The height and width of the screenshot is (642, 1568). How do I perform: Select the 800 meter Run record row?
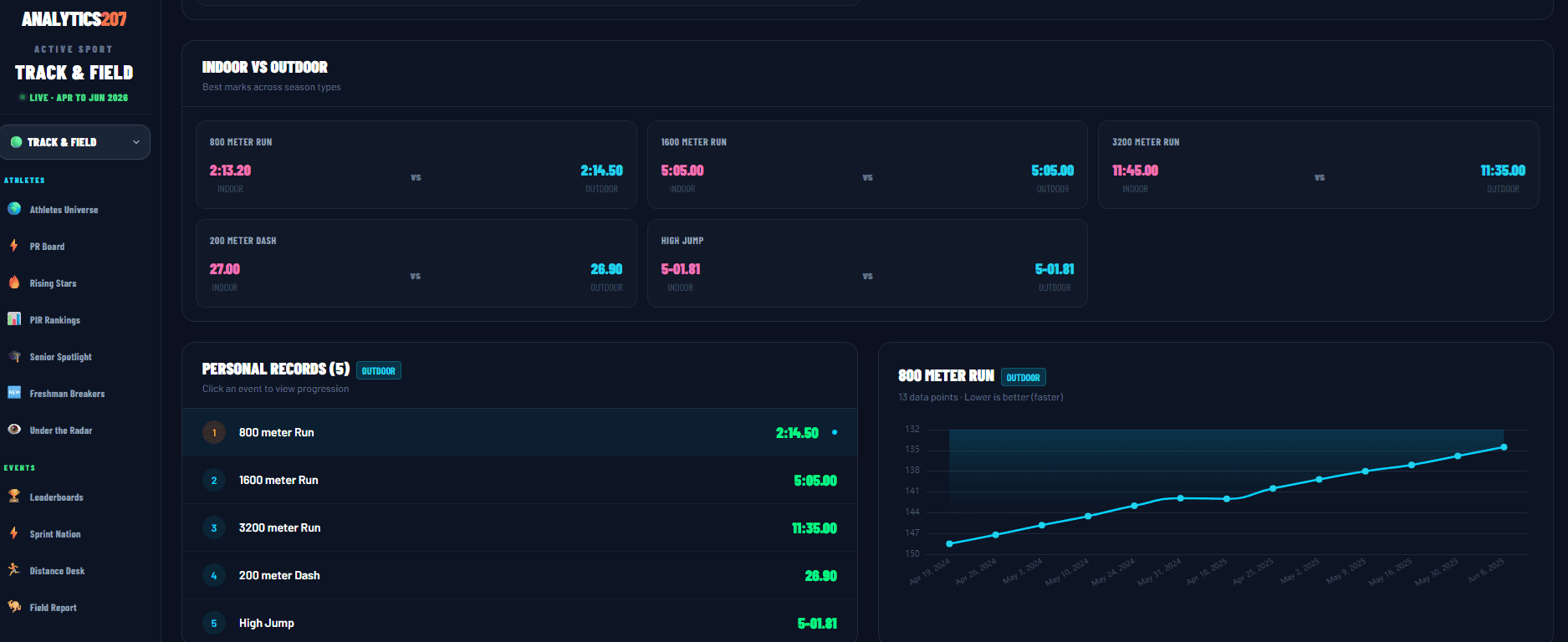click(x=519, y=432)
